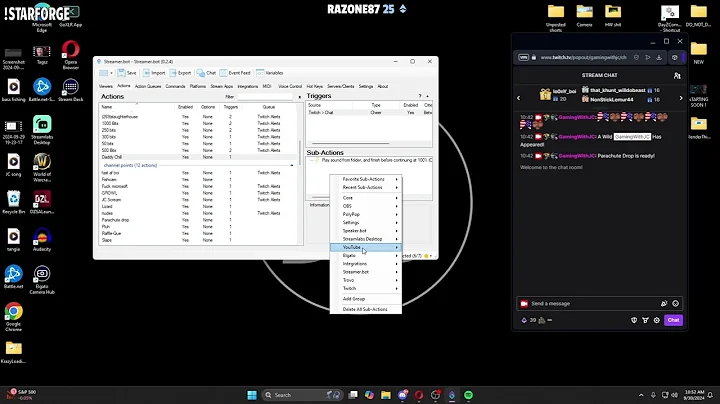This screenshot has height=404, width=720.
Task: Open Recent Sub-Actions submenu
Action: tap(366, 187)
